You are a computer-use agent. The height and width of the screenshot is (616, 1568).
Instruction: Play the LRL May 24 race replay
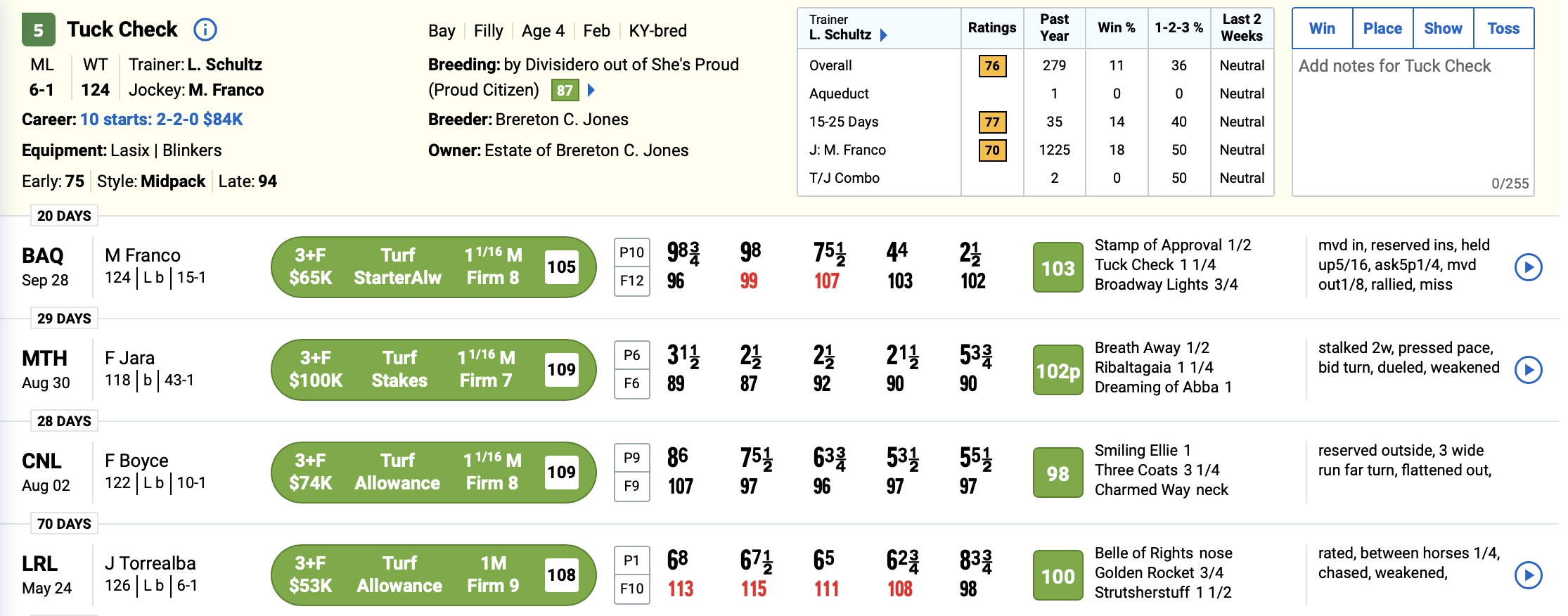[x=1528, y=575]
